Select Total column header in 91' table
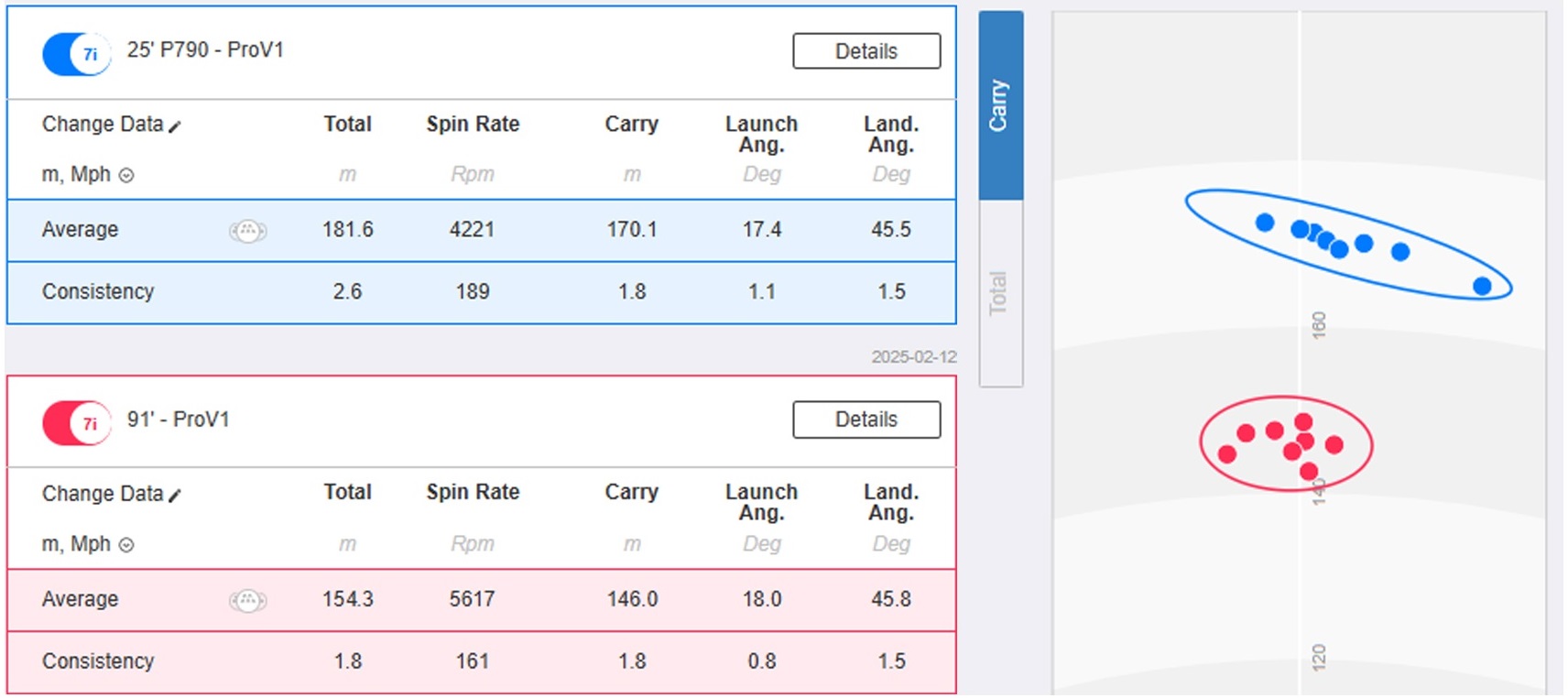The width and height of the screenshot is (1568, 698). pos(347,492)
